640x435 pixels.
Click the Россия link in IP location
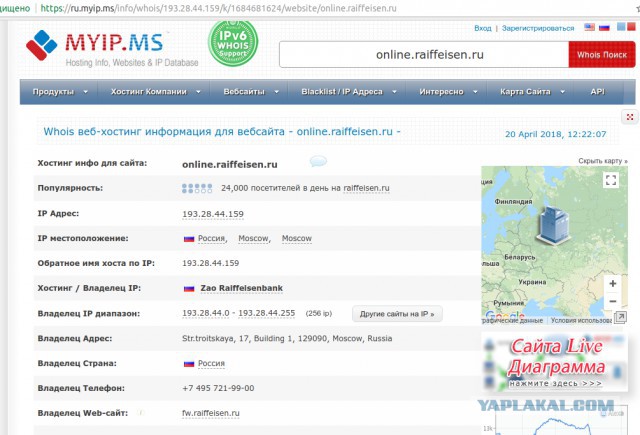pos(211,238)
